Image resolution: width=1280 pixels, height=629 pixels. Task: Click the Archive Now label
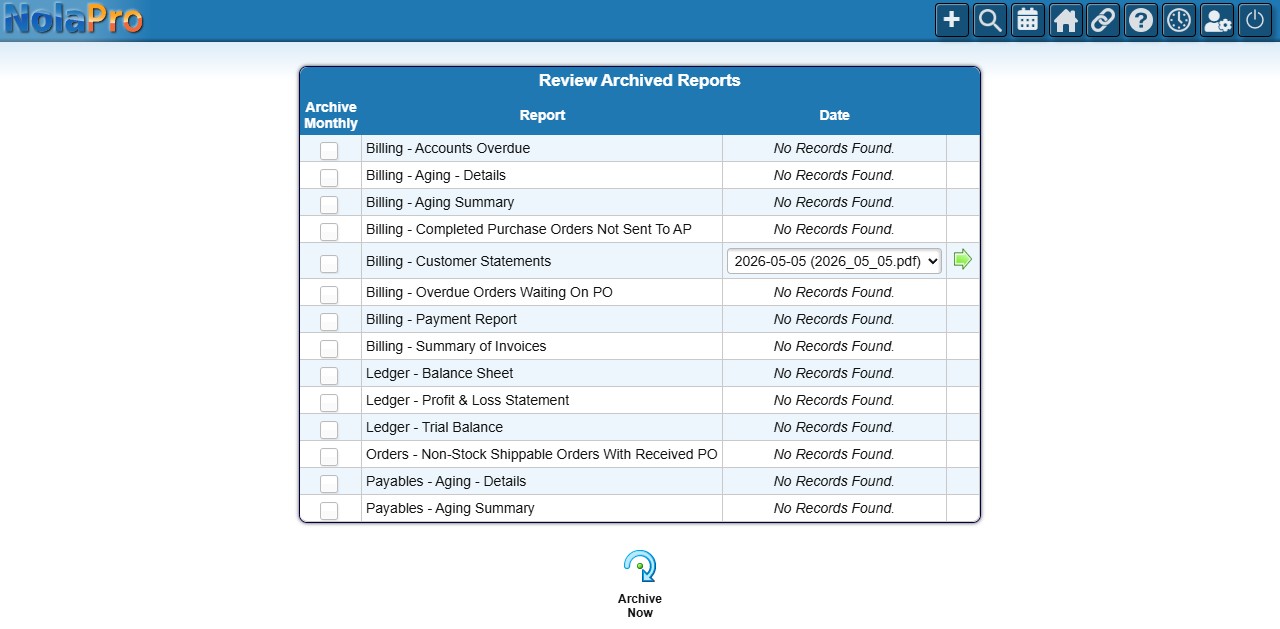point(640,606)
